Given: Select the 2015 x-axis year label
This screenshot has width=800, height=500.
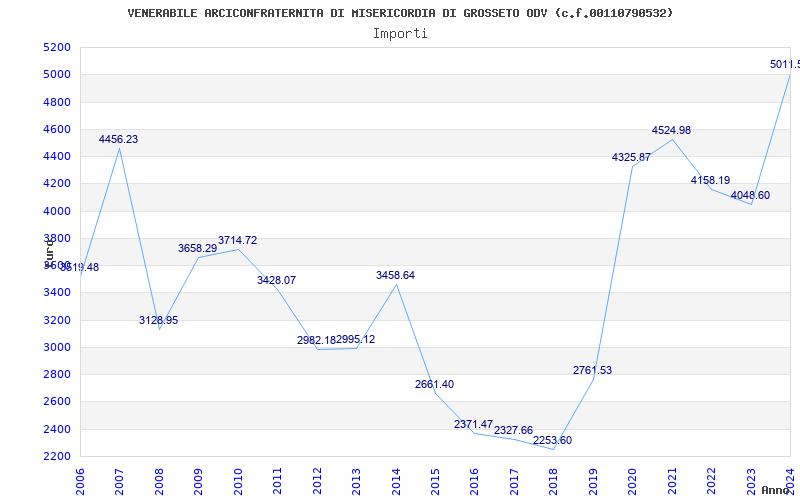Looking at the screenshot, I should (x=435, y=482).
